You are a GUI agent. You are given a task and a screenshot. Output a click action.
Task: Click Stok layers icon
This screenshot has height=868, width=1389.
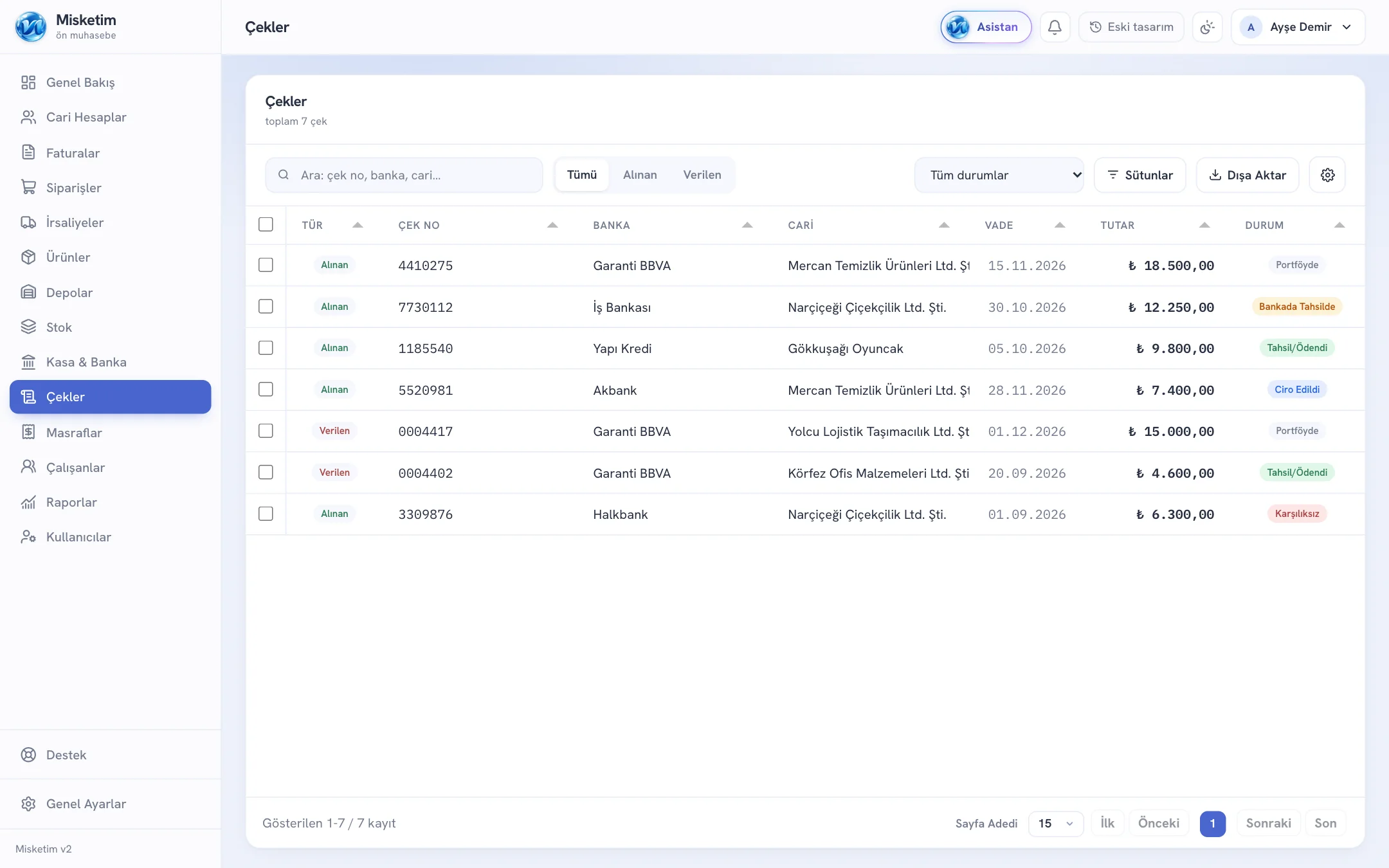pyautogui.click(x=28, y=327)
